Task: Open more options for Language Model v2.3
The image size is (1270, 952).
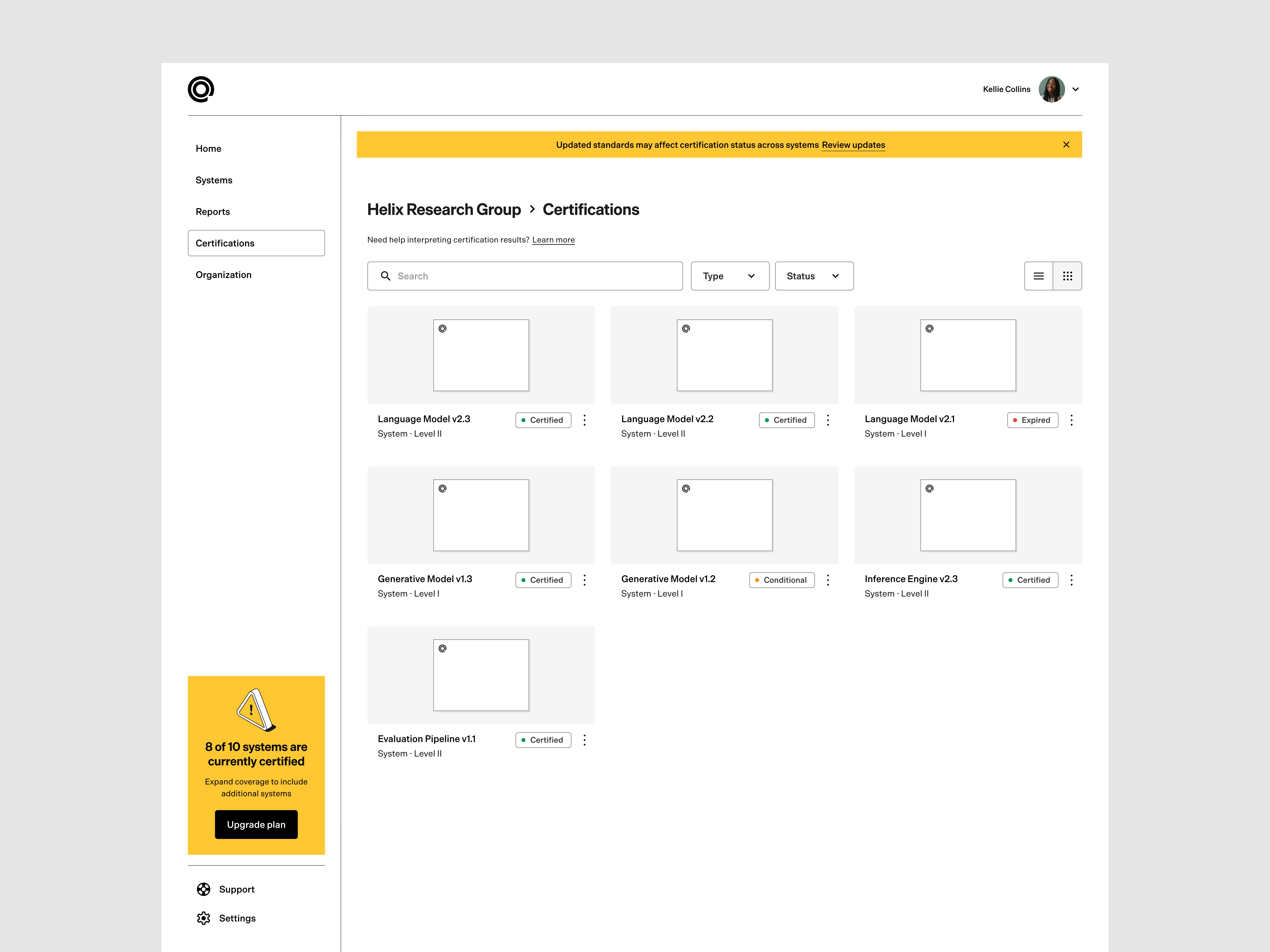Action: point(584,420)
